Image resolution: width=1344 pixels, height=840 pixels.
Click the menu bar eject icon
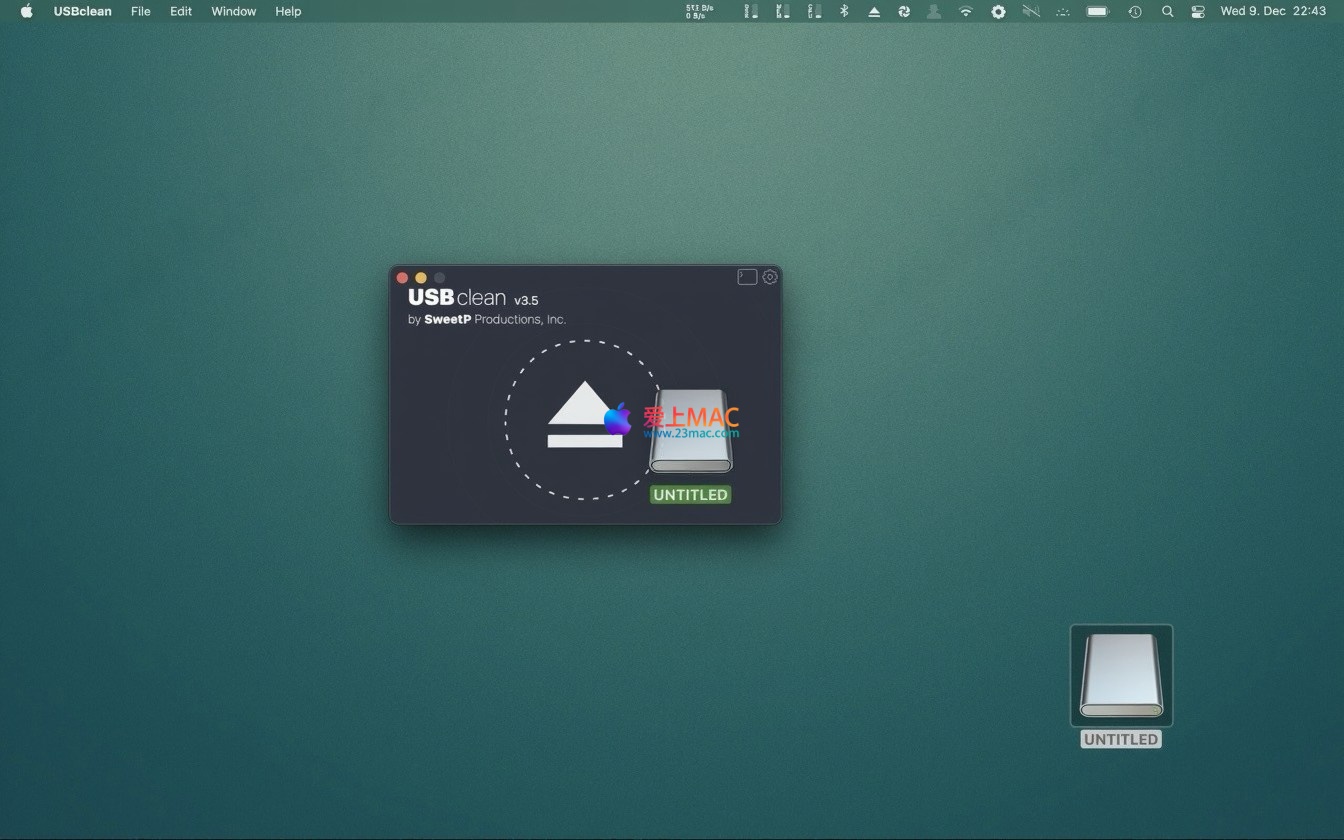[874, 11]
